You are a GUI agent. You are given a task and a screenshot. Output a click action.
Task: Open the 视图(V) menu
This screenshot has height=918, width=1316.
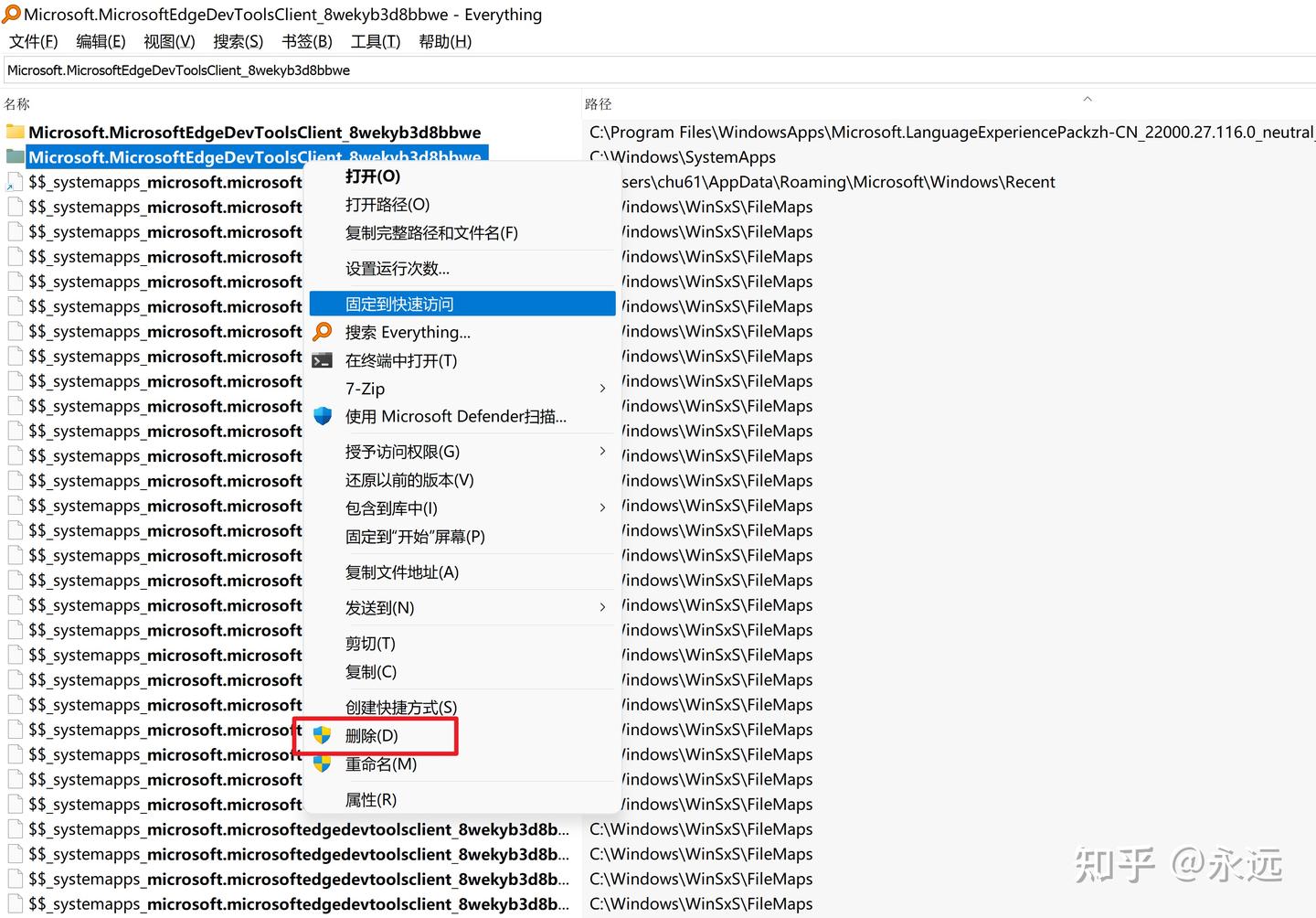[168, 41]
